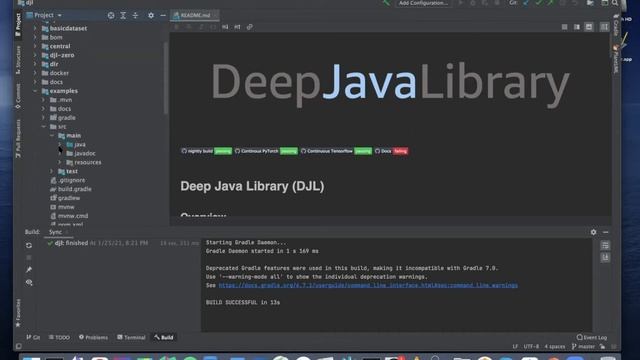Click the Git push arrow icon

pos(551,3)
